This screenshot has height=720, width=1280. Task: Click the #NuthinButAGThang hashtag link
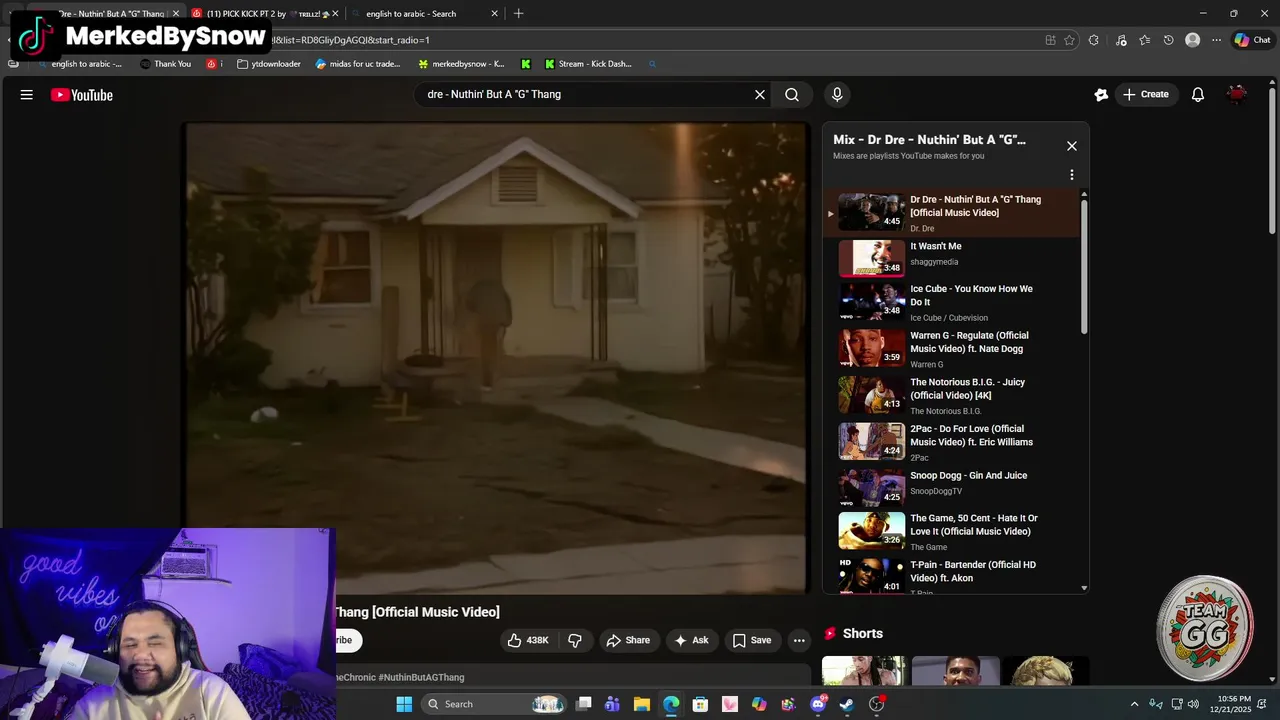tap(421, 677)
